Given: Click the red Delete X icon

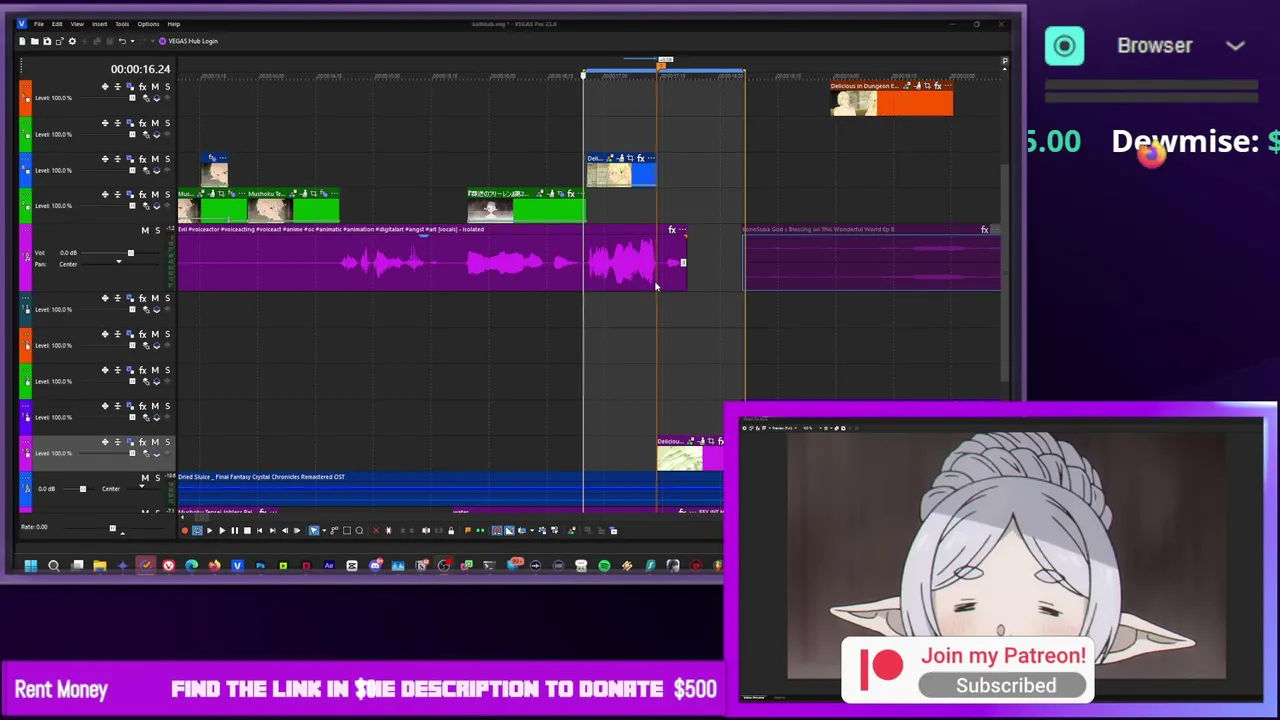Looking at the screenshot, I should pos(376,531).
